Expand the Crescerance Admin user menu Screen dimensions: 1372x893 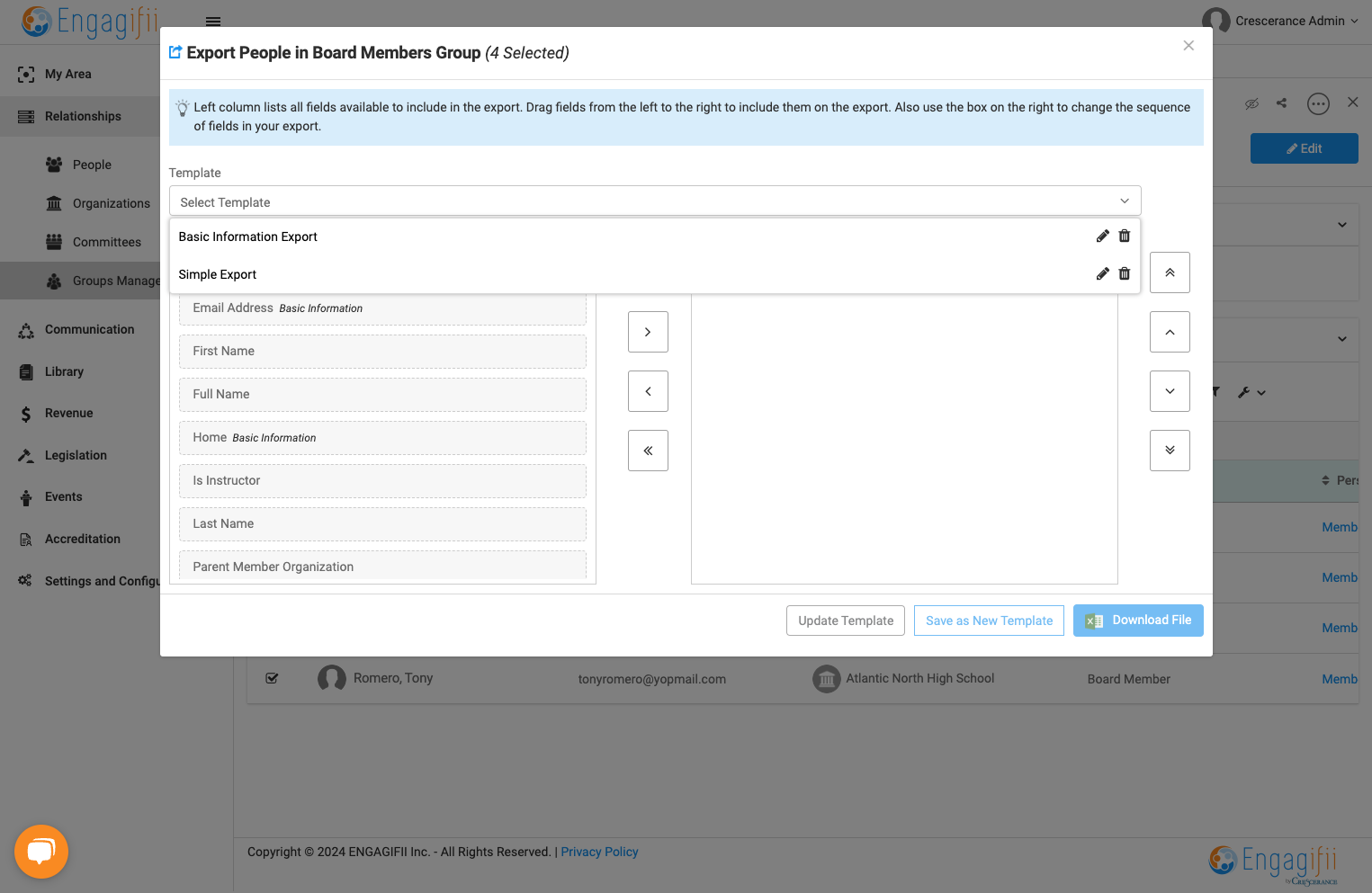pos(1280,21)
